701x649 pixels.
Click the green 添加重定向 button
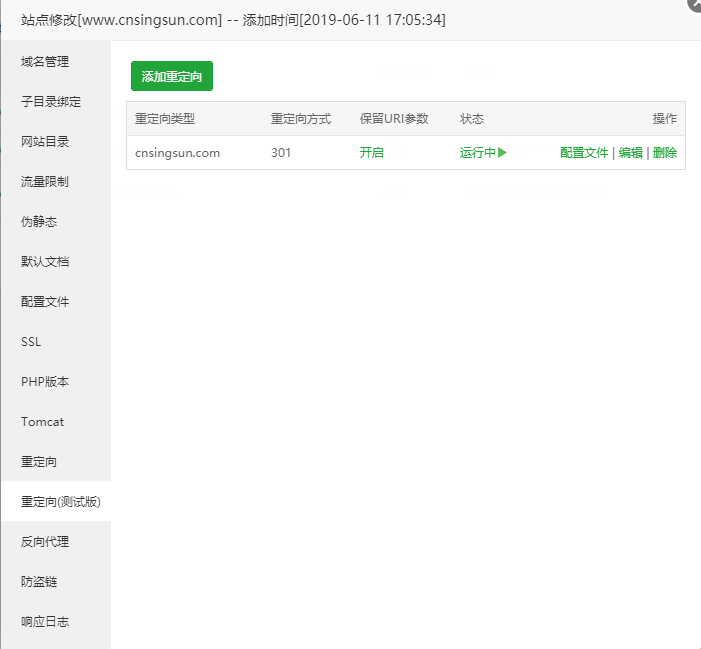172,76
